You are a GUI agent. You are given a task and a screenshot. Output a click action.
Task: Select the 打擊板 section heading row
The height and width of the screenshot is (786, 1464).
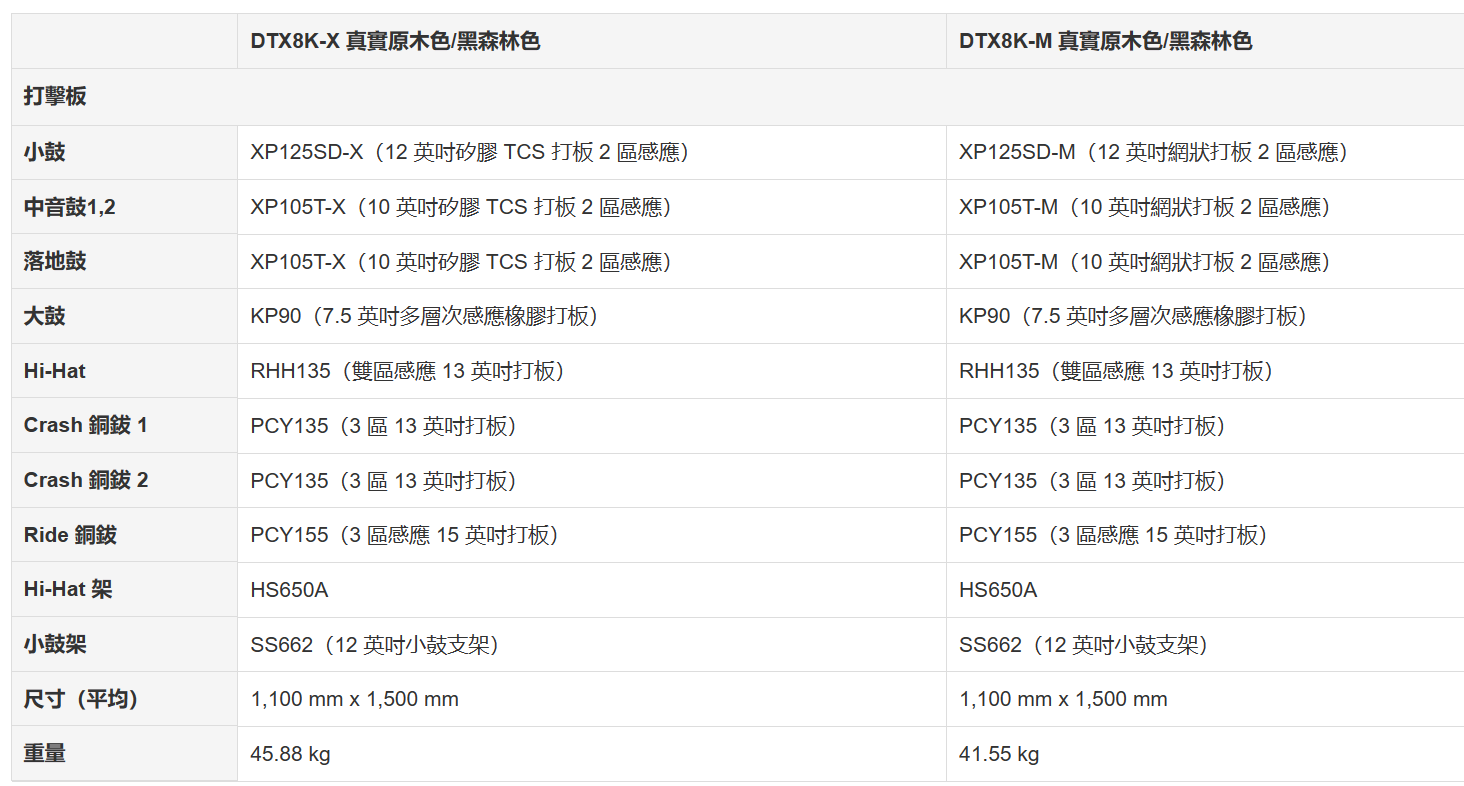coord(55,97)
